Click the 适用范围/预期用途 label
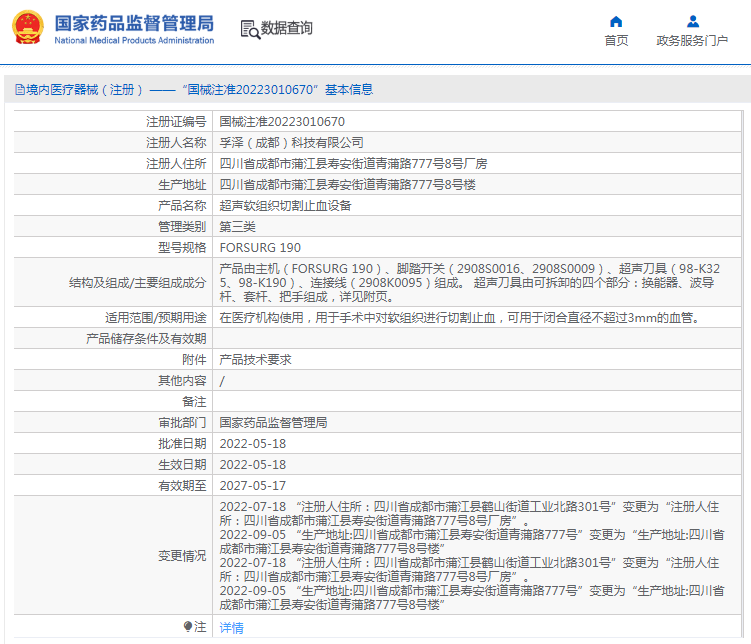 point(156,318)
